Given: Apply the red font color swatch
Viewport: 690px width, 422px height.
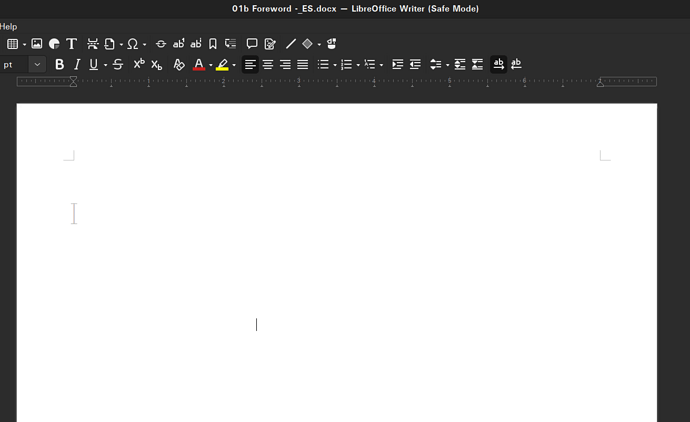Looking at the screenshot, I should (x=199, y=65).
